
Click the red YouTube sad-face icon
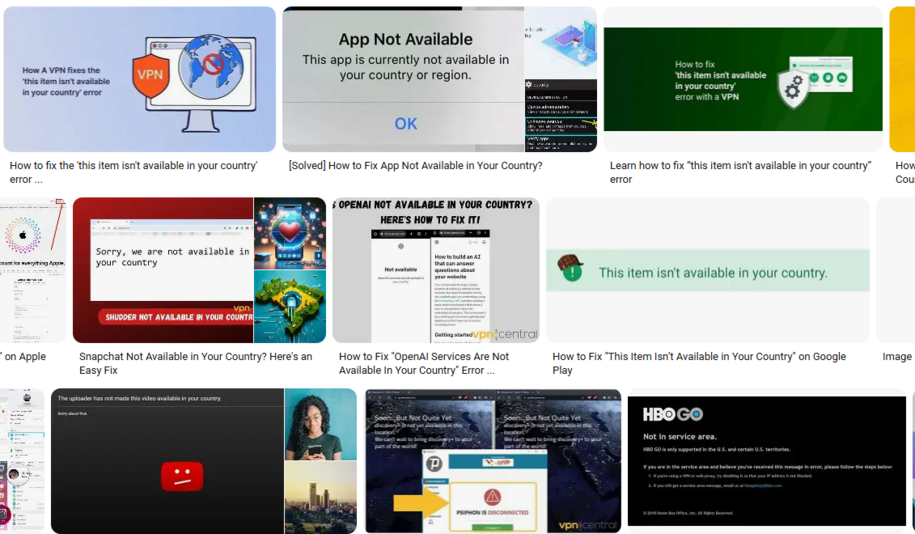(x=182, y=477)
